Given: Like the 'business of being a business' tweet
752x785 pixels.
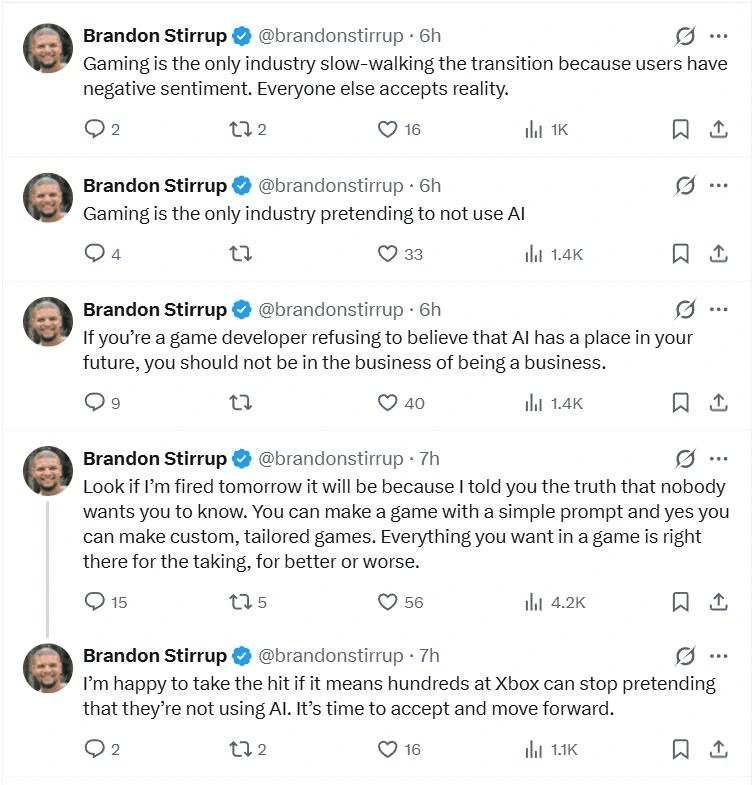Looking at the screenshot, I should click(401, 403).
